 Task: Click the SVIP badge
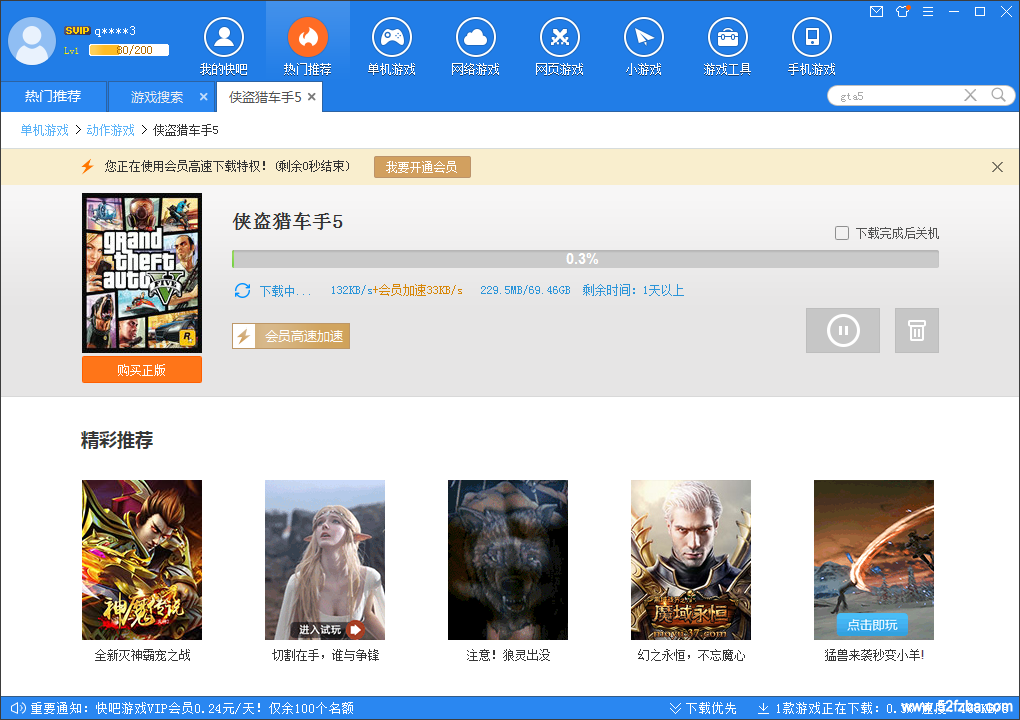[x=77, y=31]
